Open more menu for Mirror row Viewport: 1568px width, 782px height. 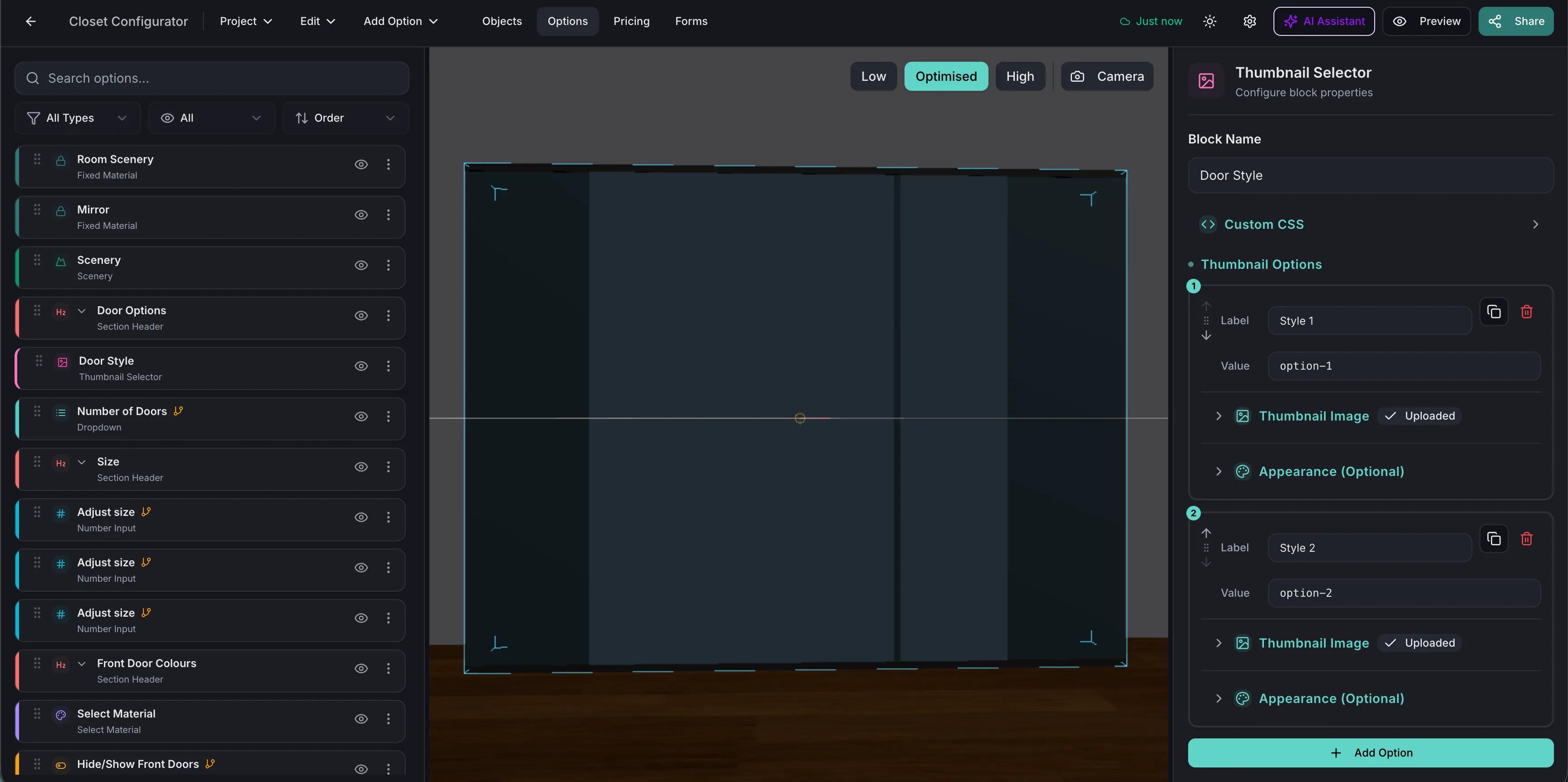click(388, 215)
